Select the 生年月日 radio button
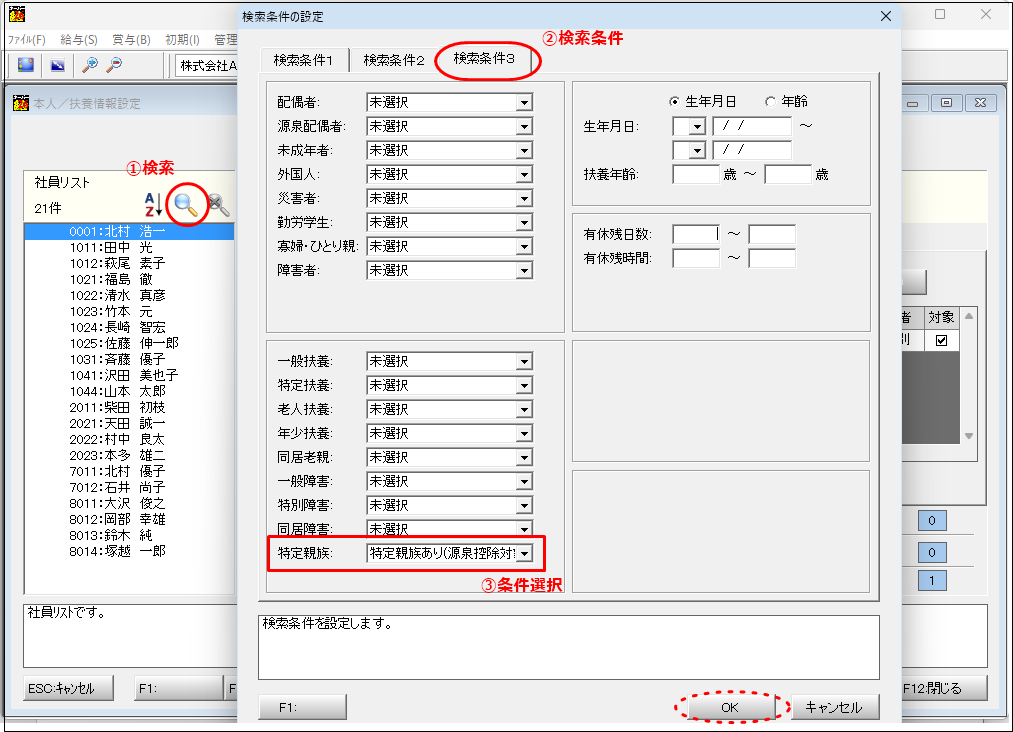This screenshot has width=1013, height=732. pyautogui.click(x=674, y=102)
